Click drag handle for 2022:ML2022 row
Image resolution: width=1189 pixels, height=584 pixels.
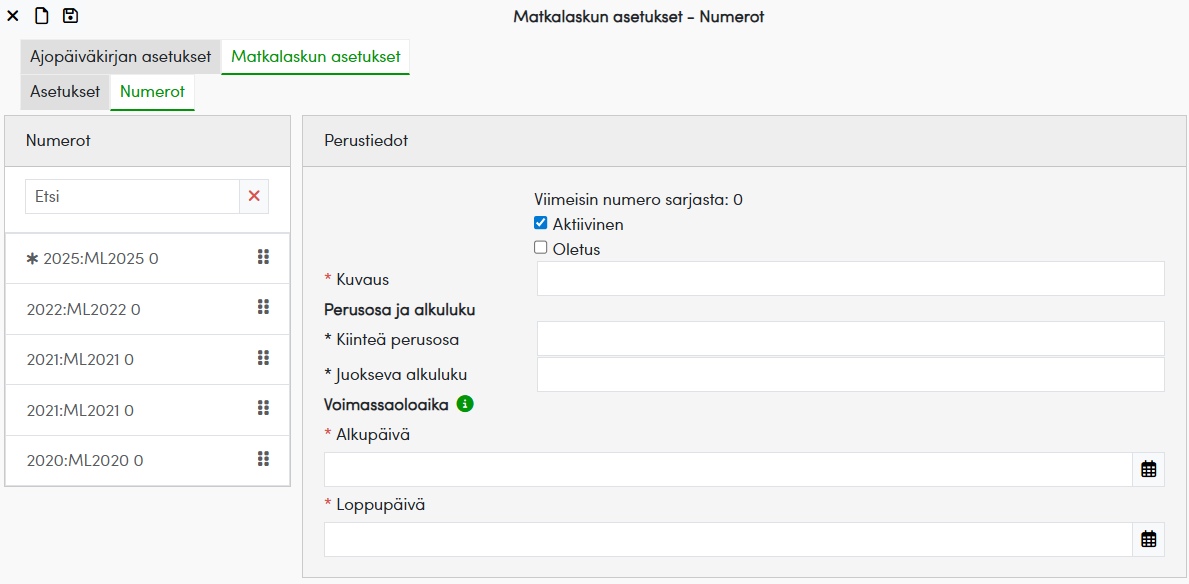point(263,308)
